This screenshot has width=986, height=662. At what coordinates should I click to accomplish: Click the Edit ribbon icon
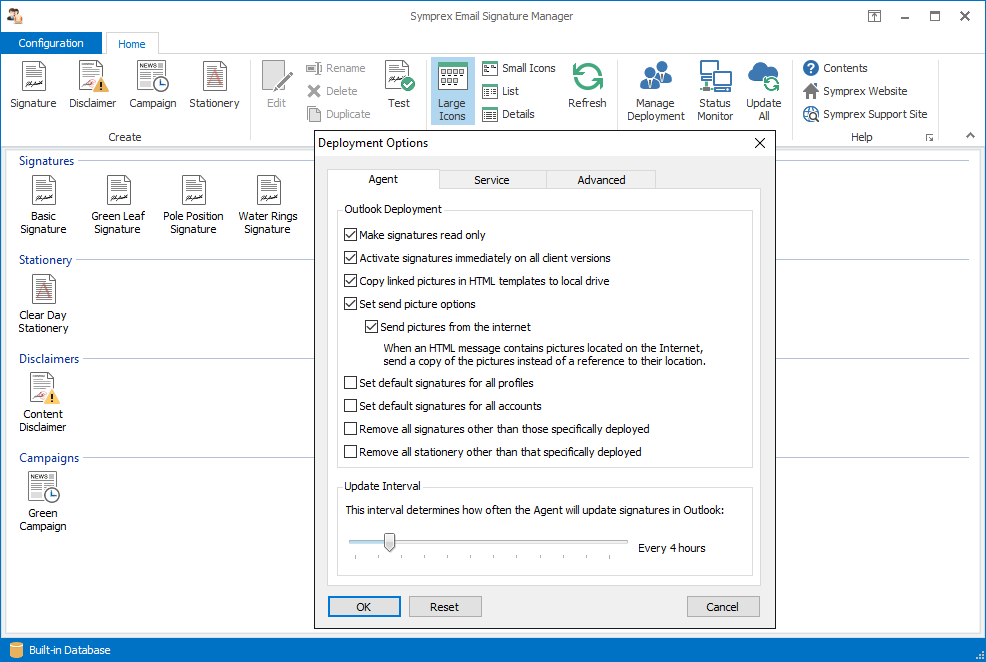(x=277, y=85)
